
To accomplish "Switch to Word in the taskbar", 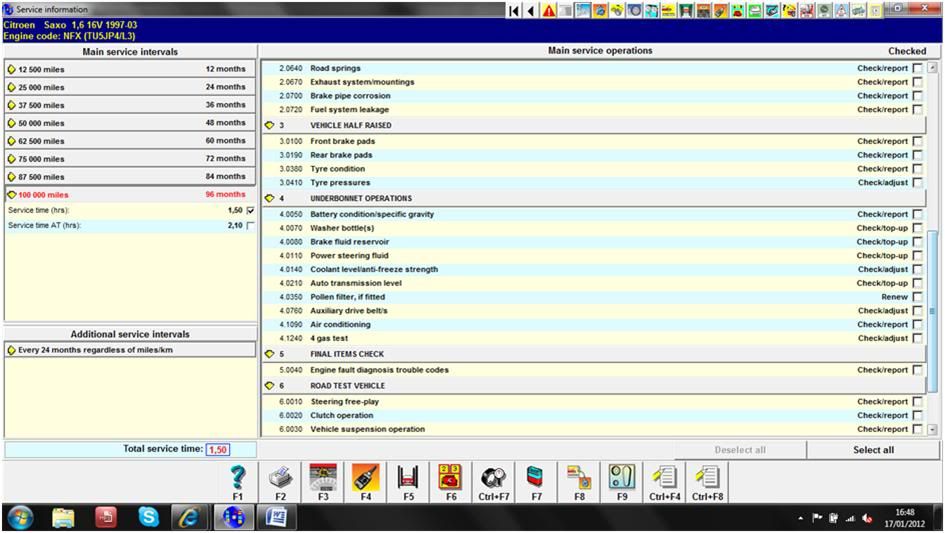I will point(276,517).
